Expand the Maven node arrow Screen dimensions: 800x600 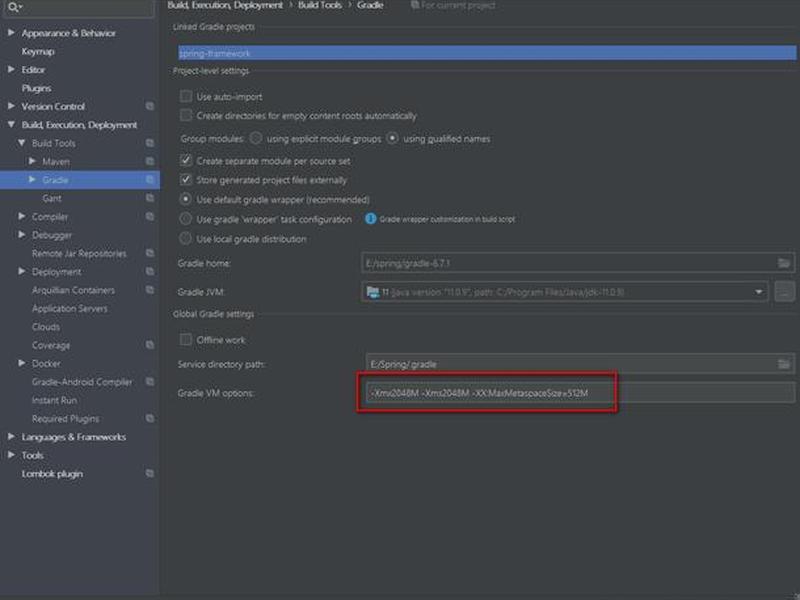pyautogui.click(x=32, y=161)
